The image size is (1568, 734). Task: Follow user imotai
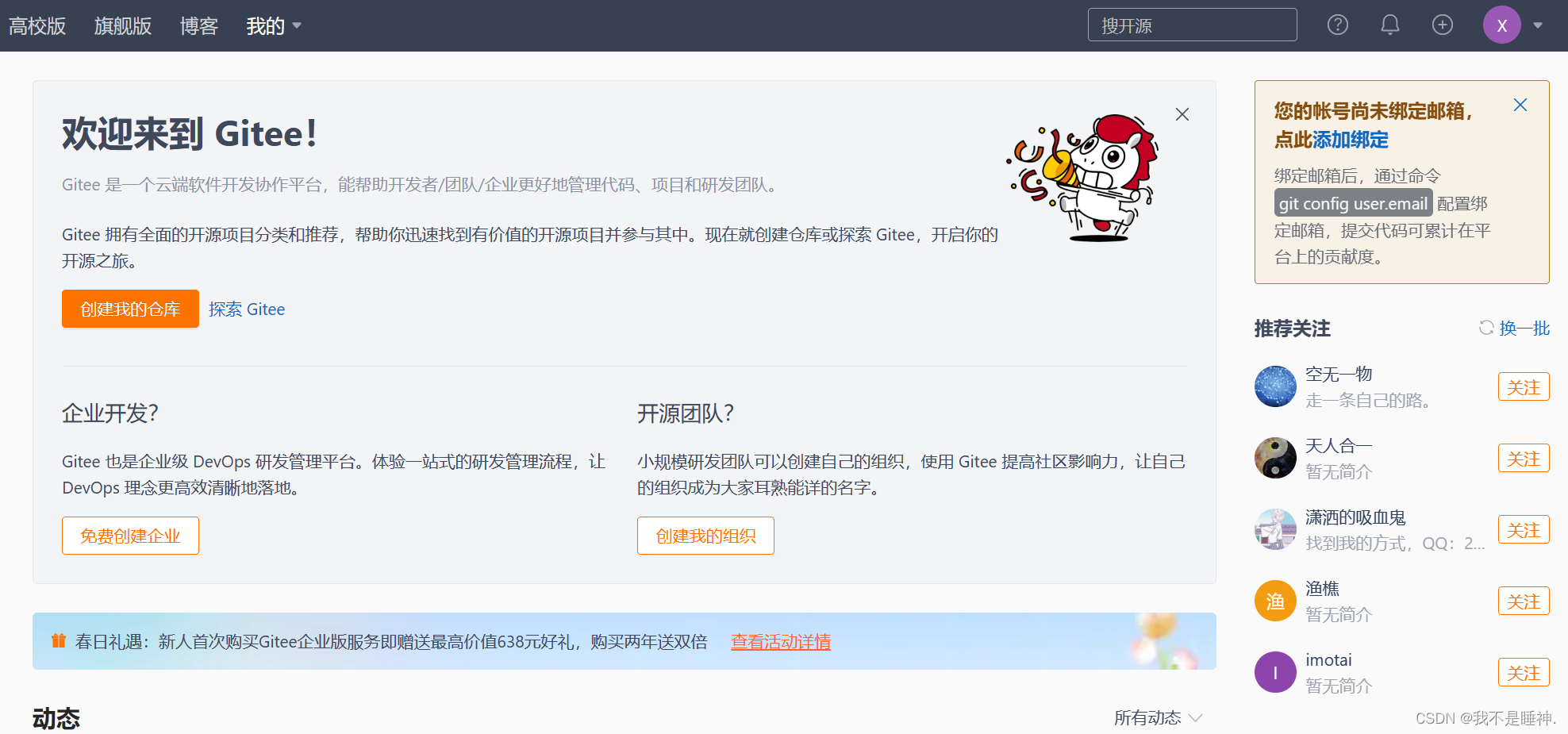point(1524,672)
